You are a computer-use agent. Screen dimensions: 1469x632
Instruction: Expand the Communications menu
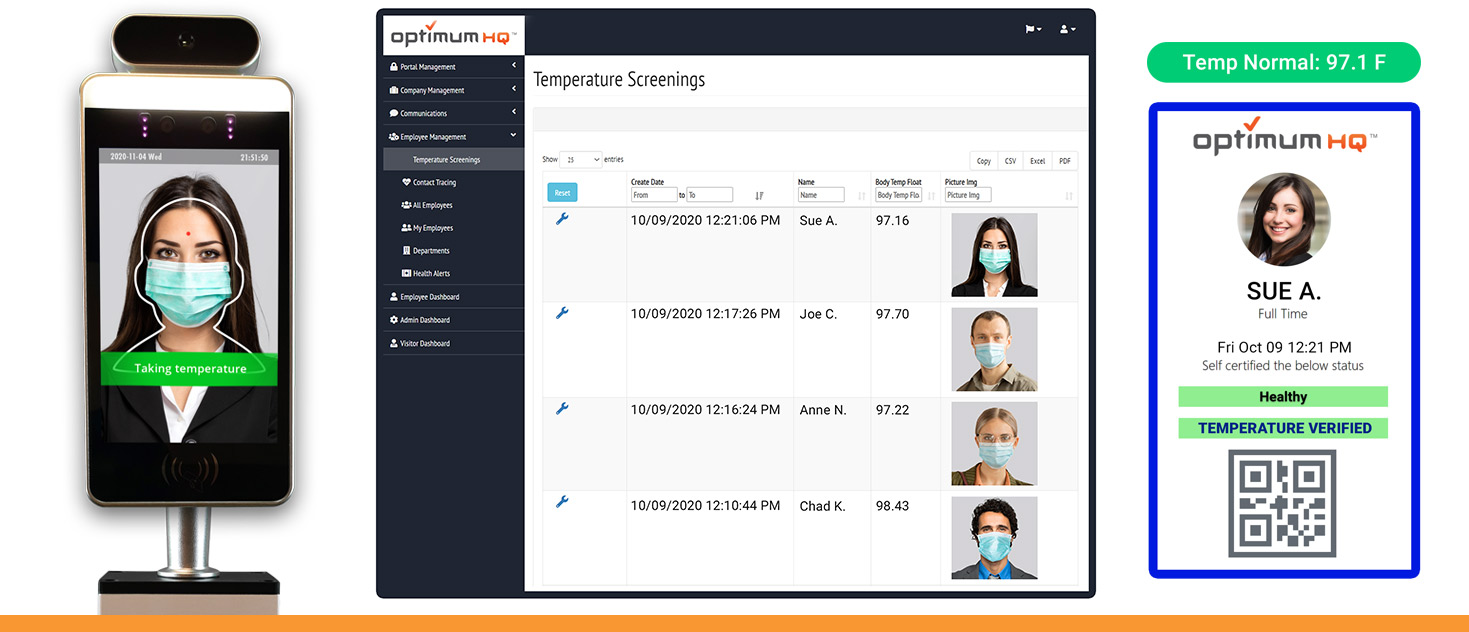pyautogui.click(x=453, y=113)
